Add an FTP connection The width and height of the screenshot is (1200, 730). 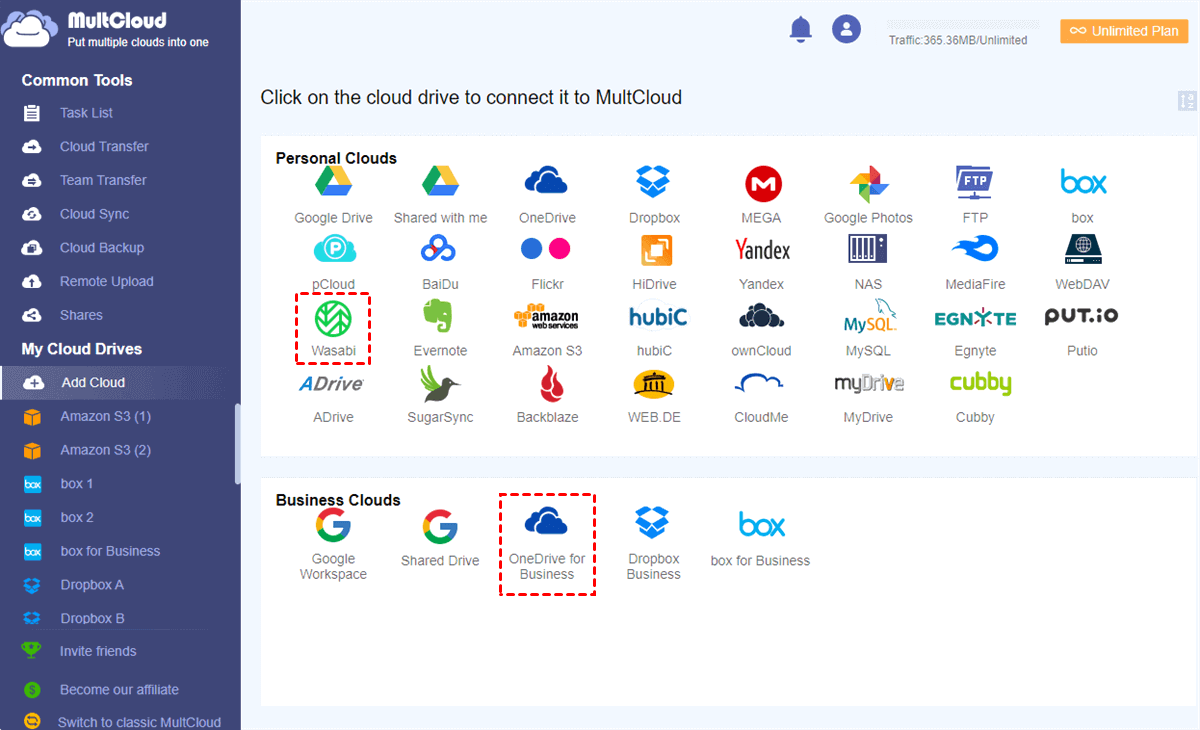[974, 183]
